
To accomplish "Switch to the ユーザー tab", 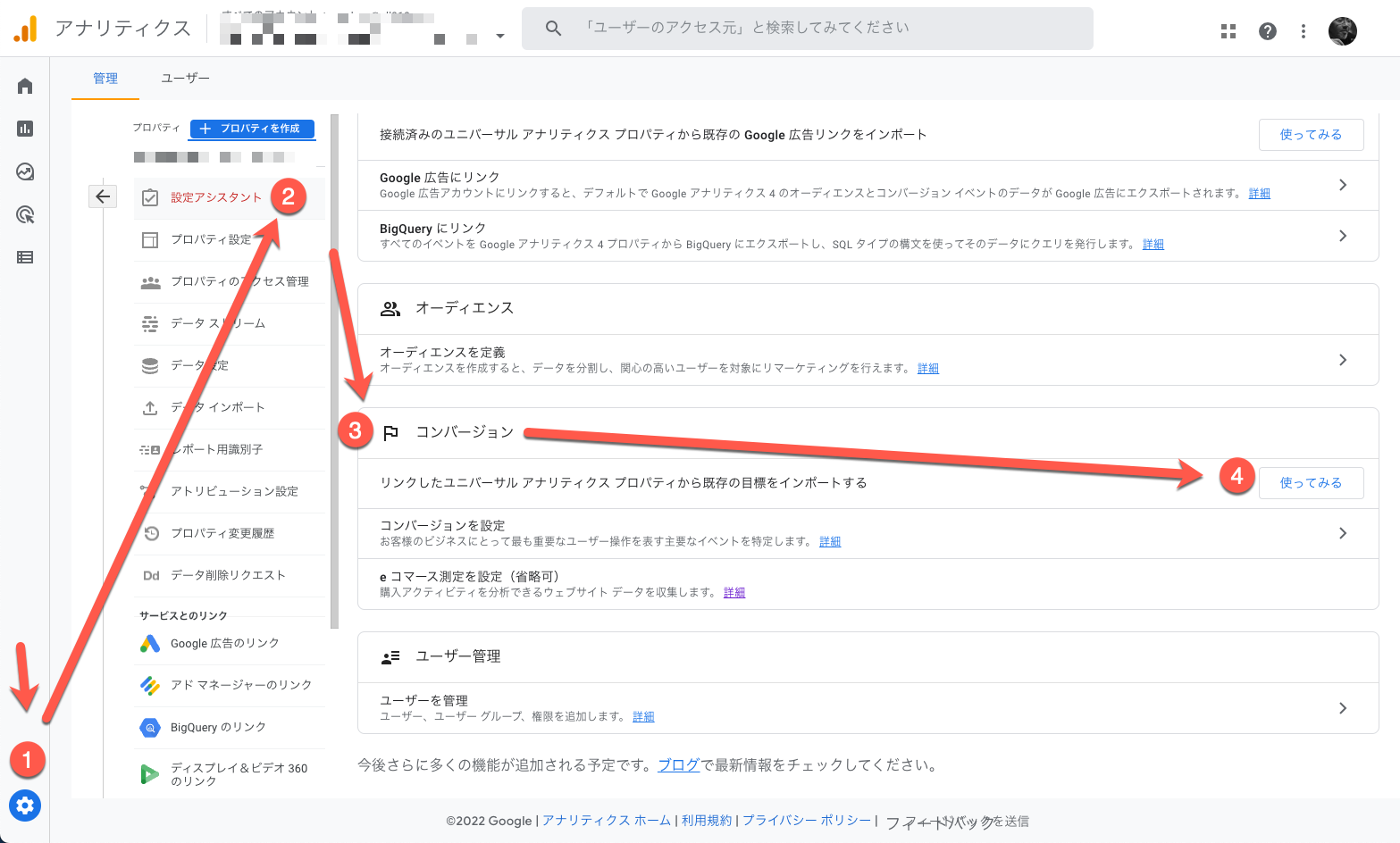I will click(185, 79).
